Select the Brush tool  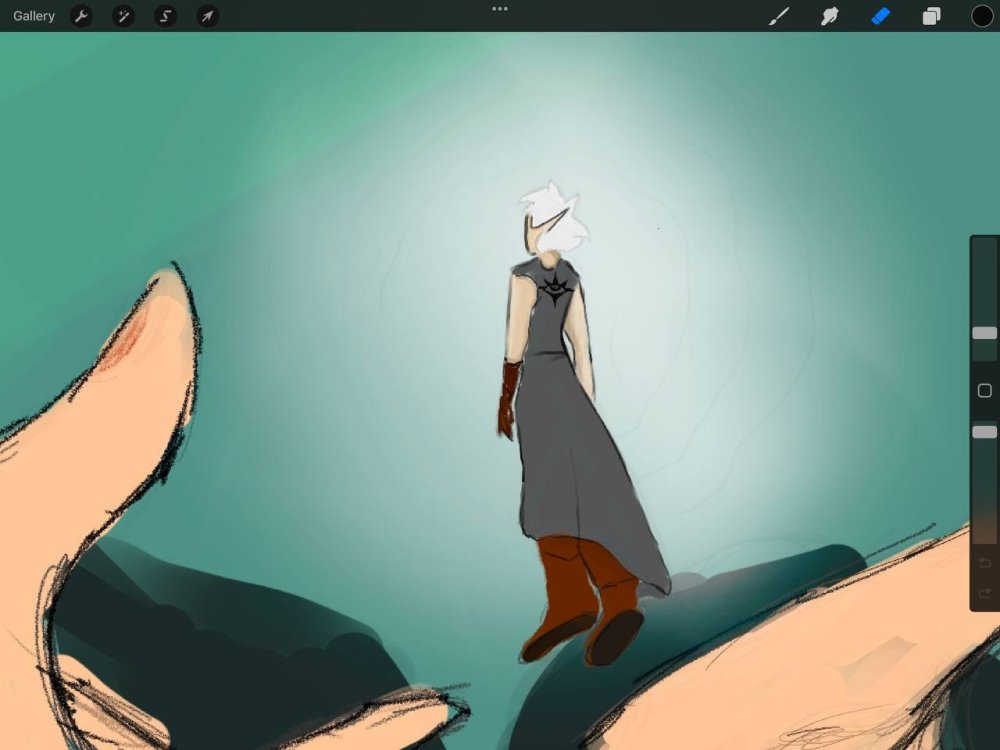point(778,16)
